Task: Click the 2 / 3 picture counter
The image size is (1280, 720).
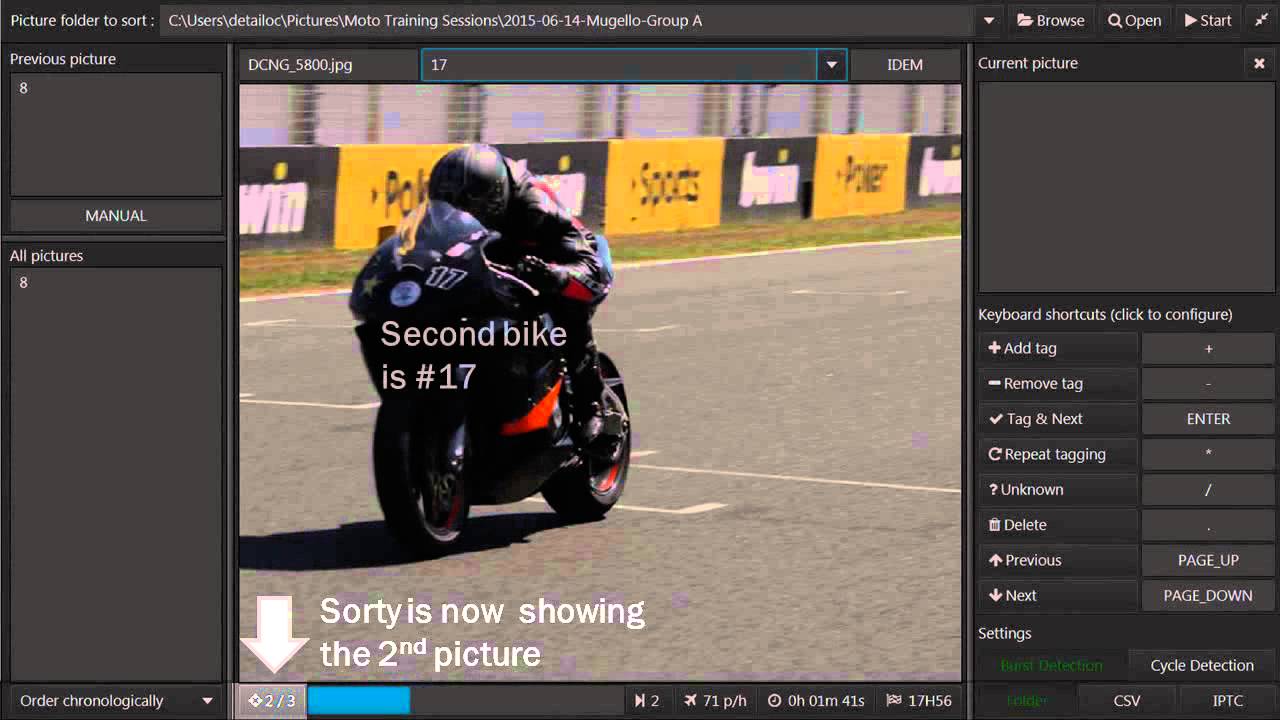Action: pos(272,701)
